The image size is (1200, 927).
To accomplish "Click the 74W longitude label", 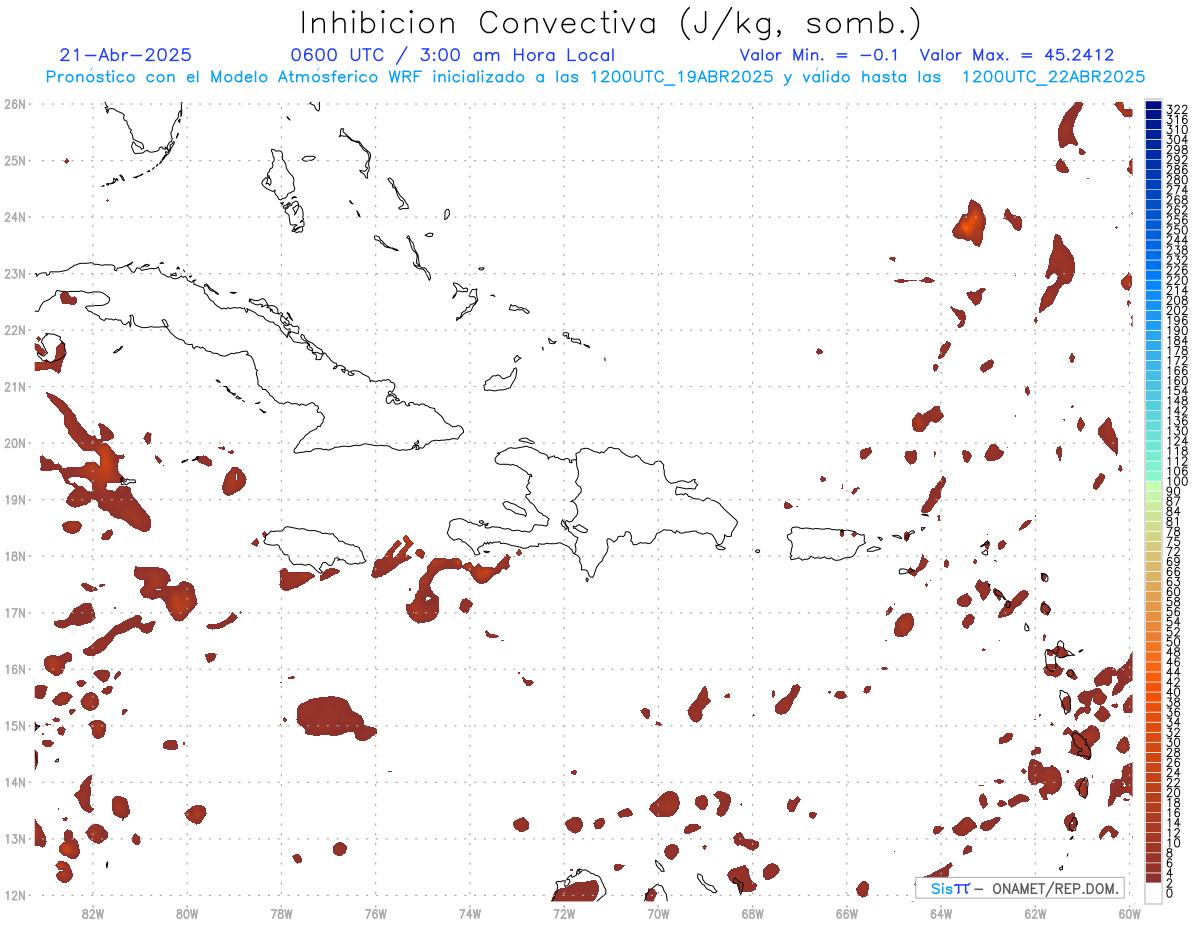I will point(469,912).
